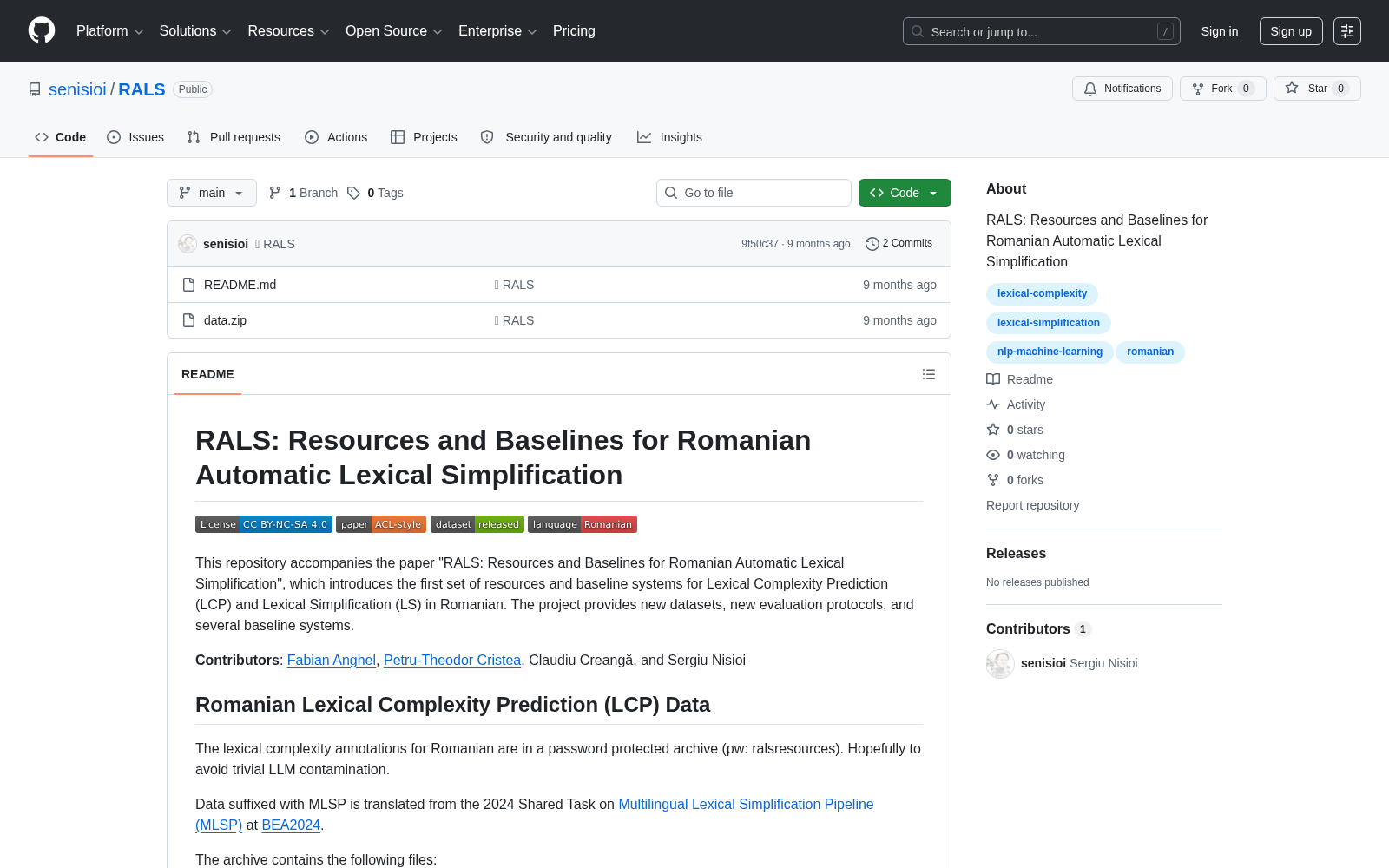Open the Fabian Anghel contributor link
Screen dimensions: 1389x868
coord(332,660)
